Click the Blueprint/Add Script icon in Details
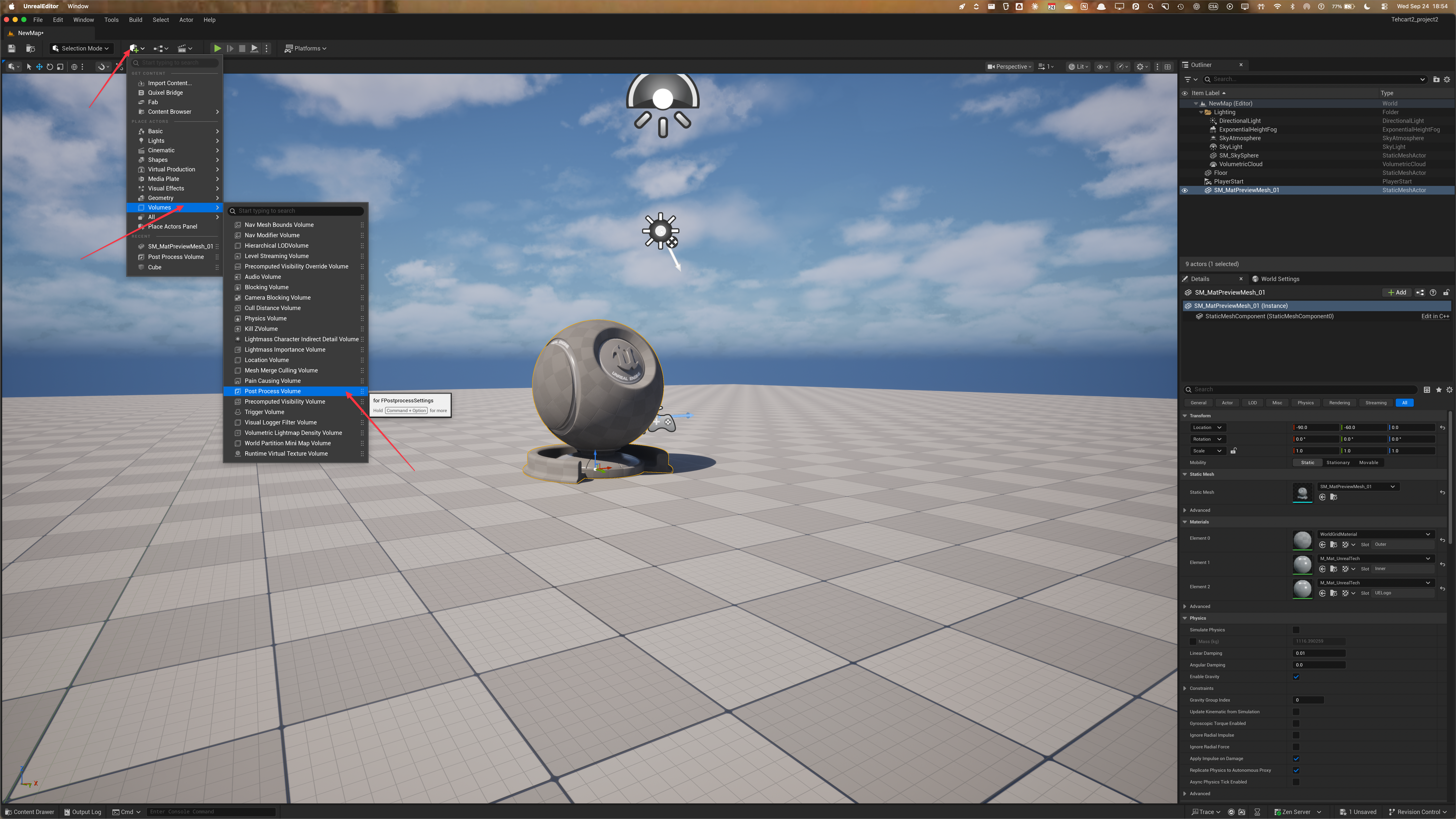 (x=1420, y=293)
